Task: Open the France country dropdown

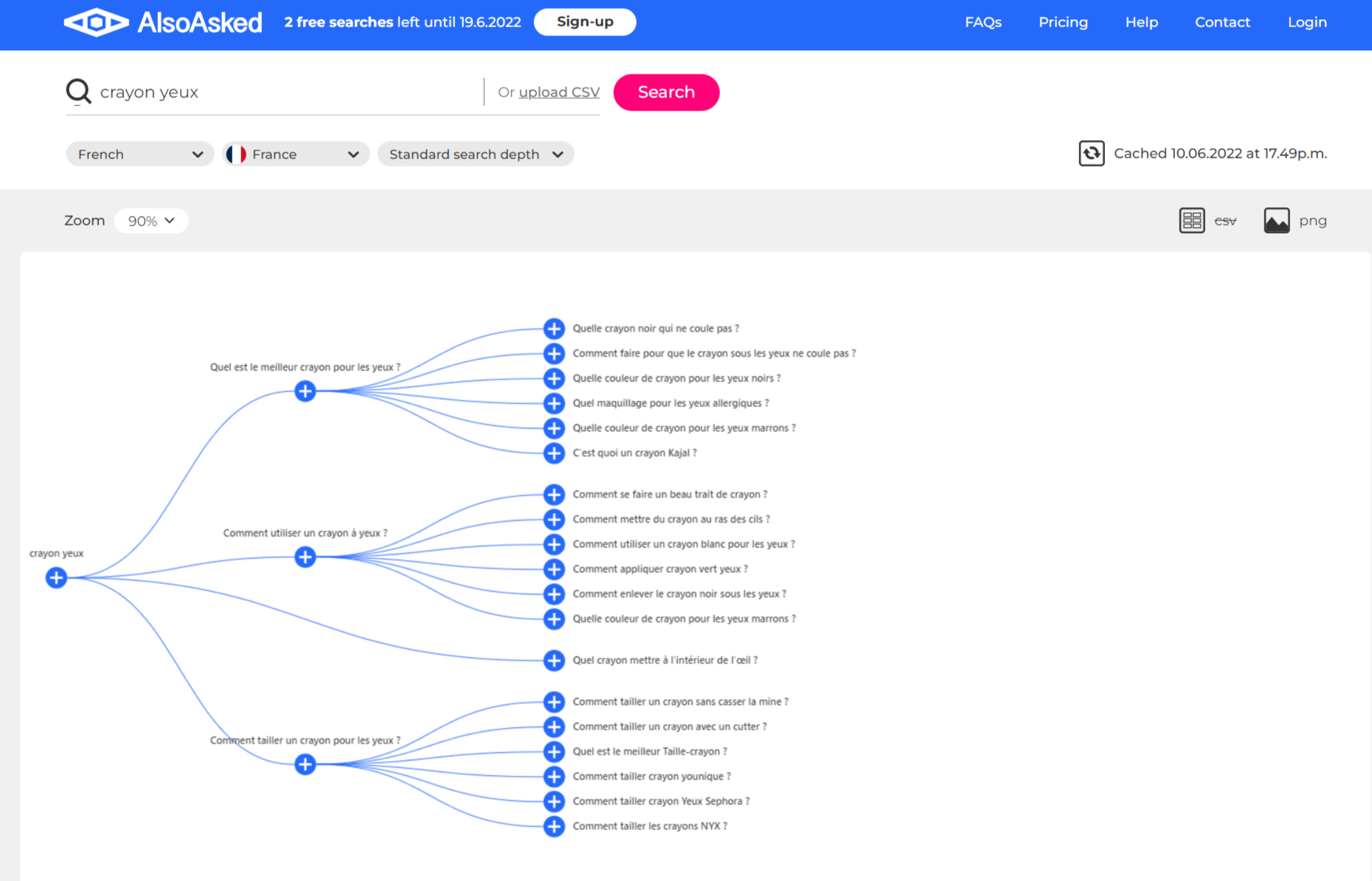Action: (x=295, y=154)
